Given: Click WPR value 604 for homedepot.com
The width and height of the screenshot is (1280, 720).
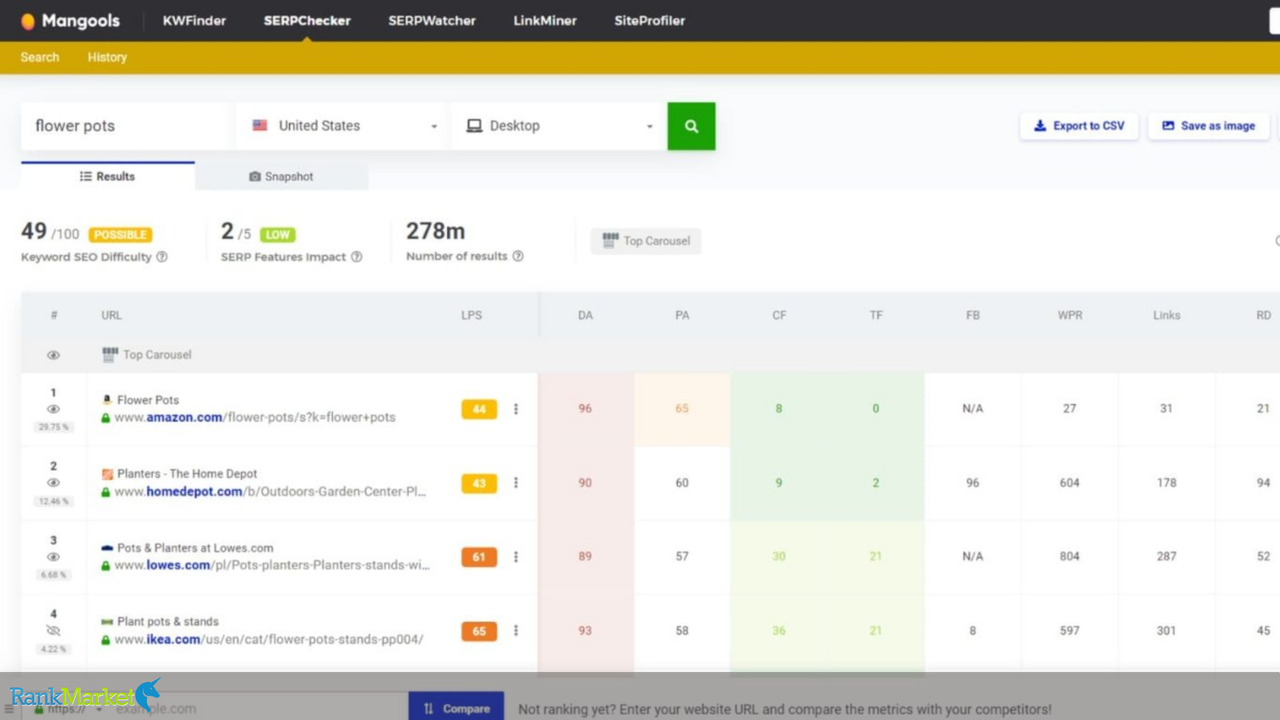Looking at the screenshot, I should pos(1070,483).
